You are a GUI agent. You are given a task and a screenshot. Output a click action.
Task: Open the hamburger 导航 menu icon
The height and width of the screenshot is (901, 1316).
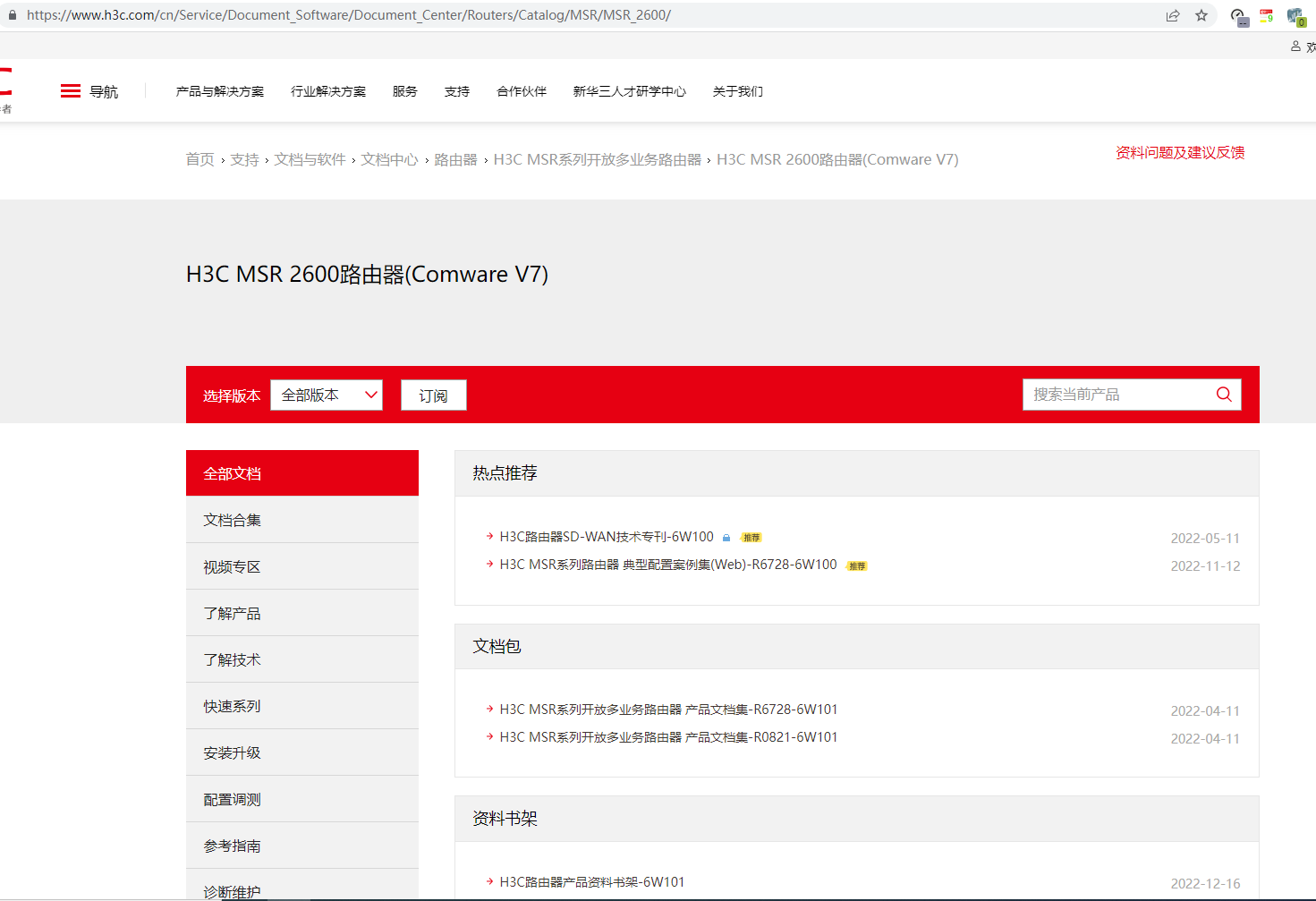pyautogui.click(x=71, y=91)
